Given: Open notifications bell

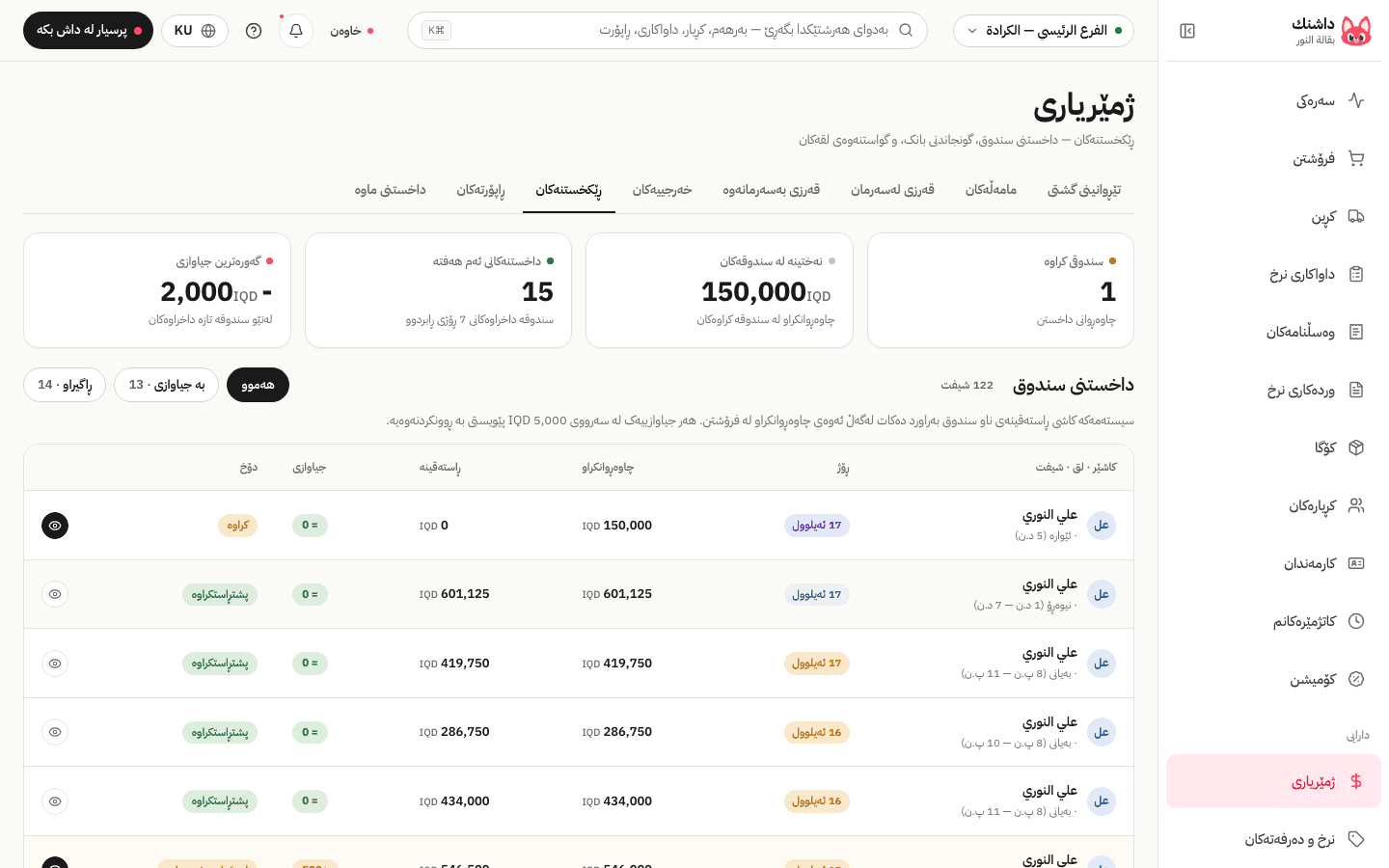Looking at the screenshot, I should [296, 31].
